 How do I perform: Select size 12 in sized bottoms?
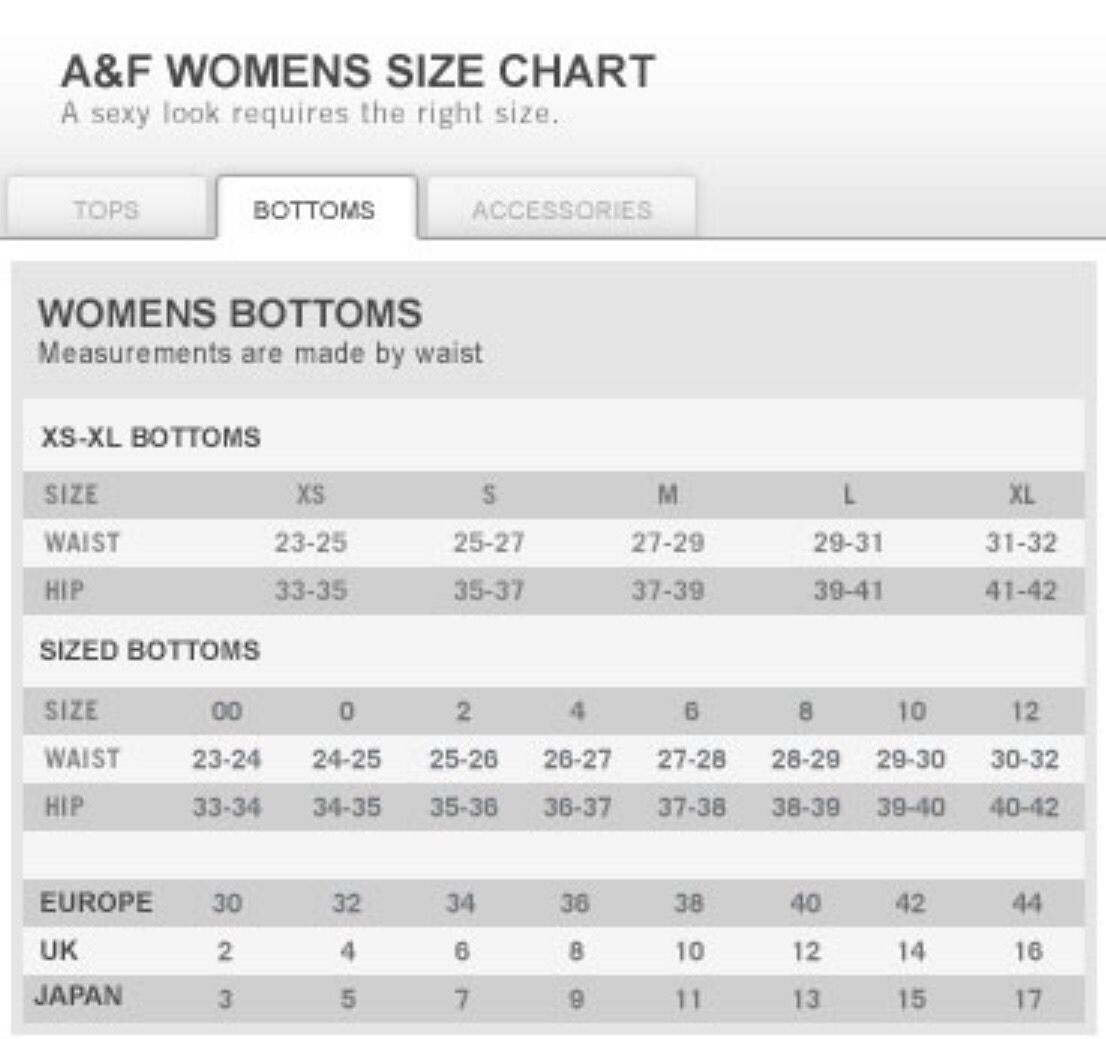tap(1024, 712)
